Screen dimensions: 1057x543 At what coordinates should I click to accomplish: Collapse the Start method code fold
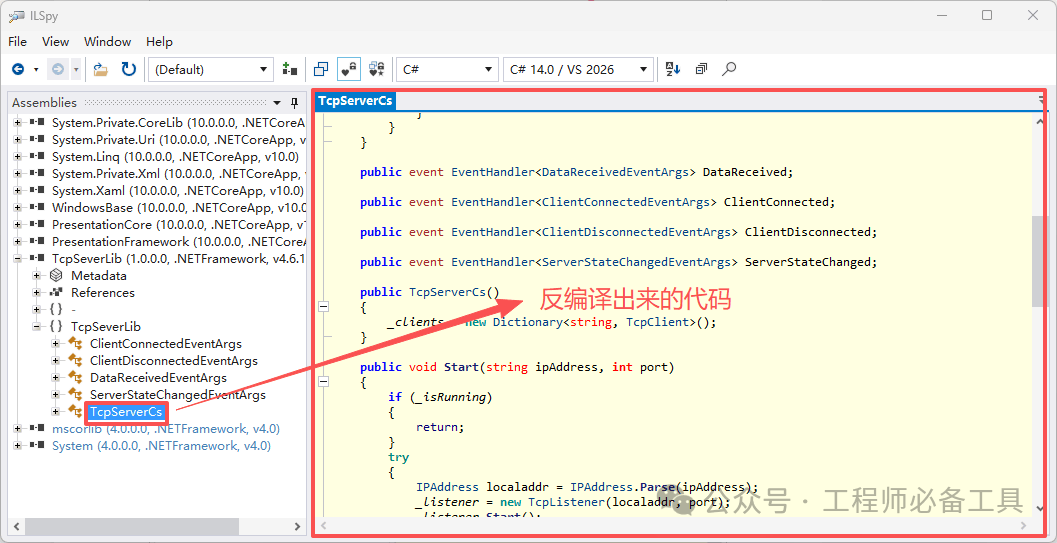click(x=323, y=381)
